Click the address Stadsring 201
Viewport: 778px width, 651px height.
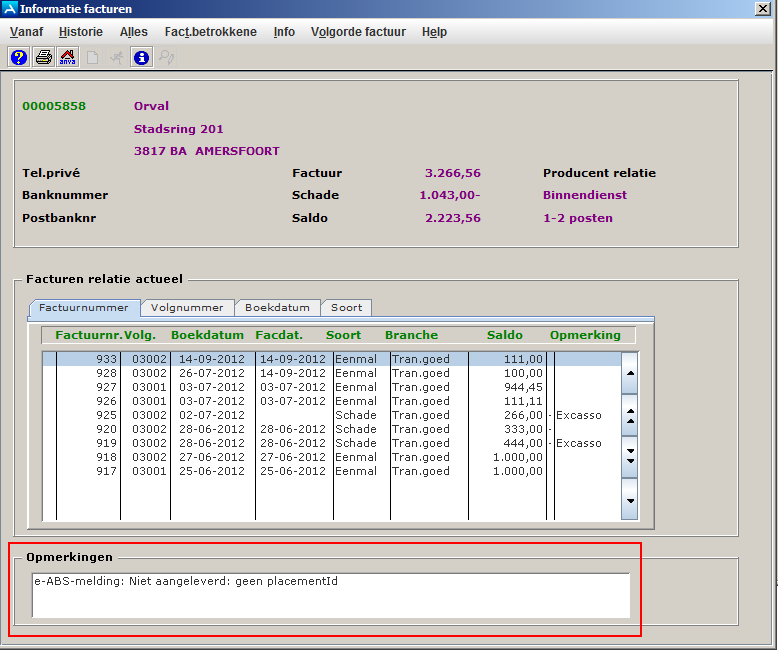(179, 129)
